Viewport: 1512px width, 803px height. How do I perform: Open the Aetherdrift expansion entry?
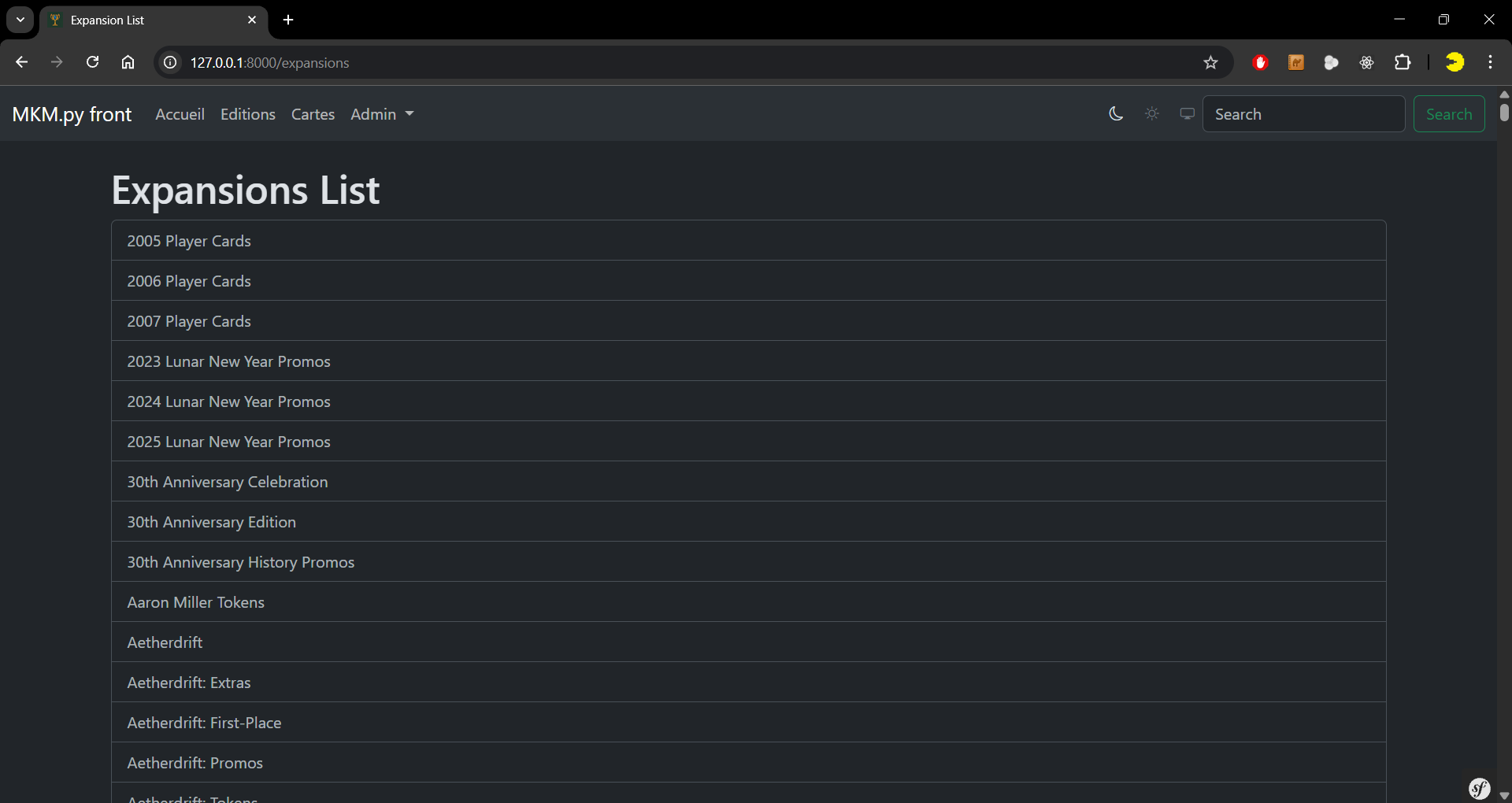pyautogui.click(x=165, y=642)
